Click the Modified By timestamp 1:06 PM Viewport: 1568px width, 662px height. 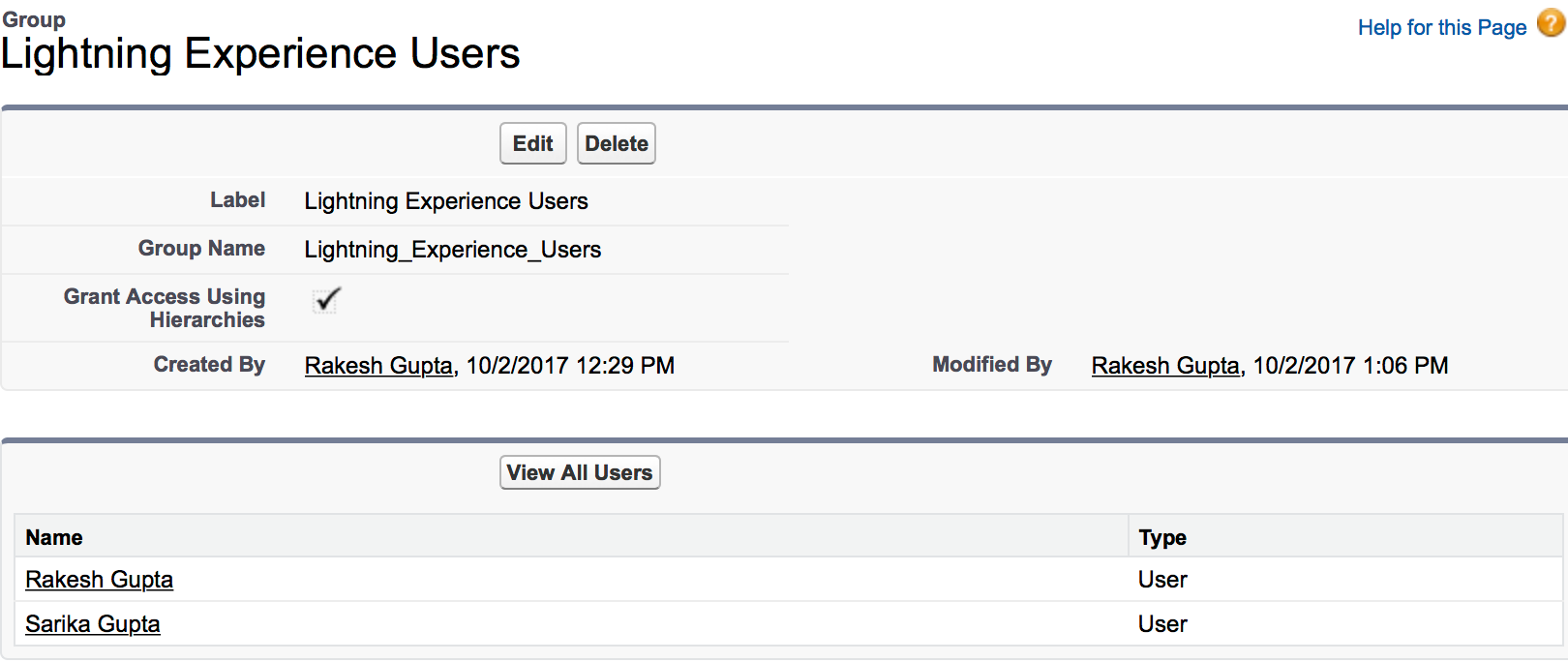coord(1350,366)
